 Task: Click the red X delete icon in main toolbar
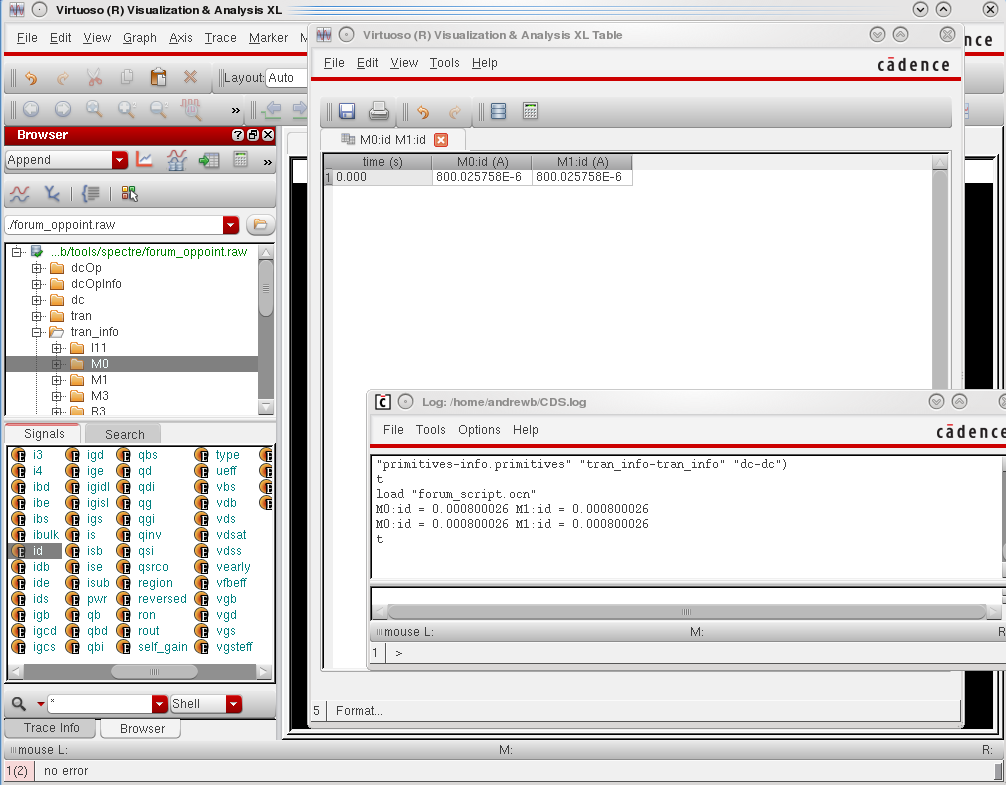(190, 77)
